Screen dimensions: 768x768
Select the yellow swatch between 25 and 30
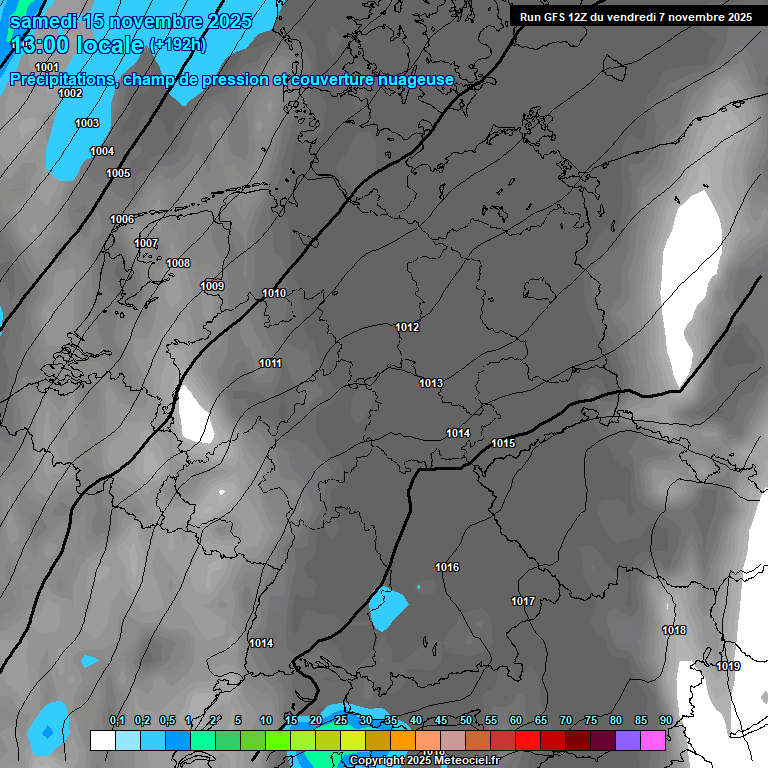[353, 740]
